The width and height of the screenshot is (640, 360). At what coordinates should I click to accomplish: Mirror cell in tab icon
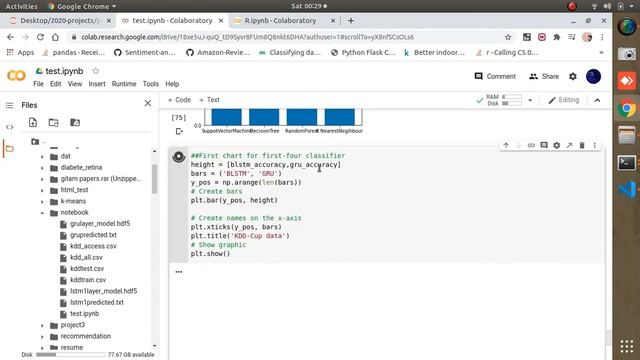pyautogui.click(x=569, y=145)
